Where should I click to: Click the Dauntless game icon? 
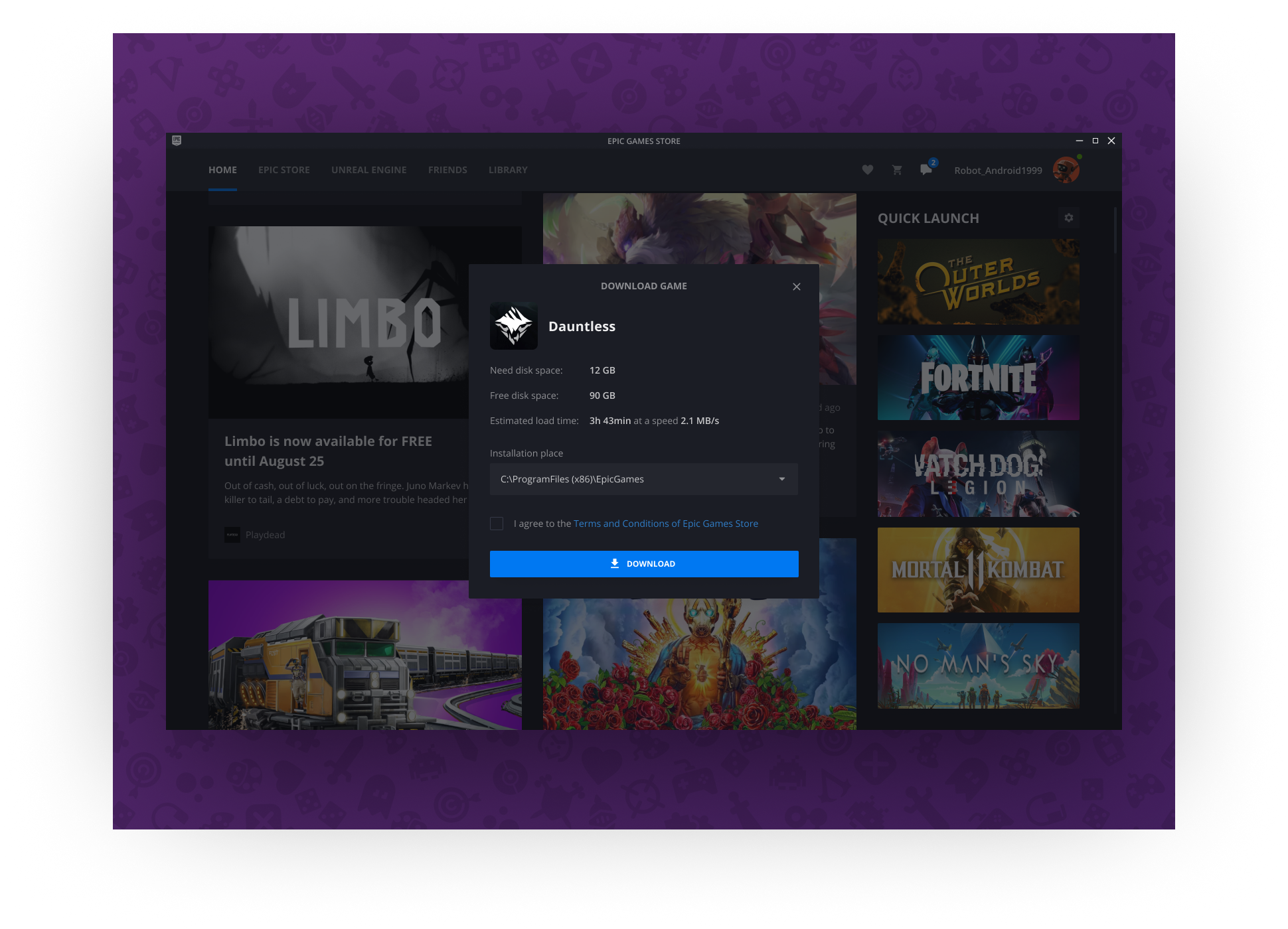[x=514, y=326]
